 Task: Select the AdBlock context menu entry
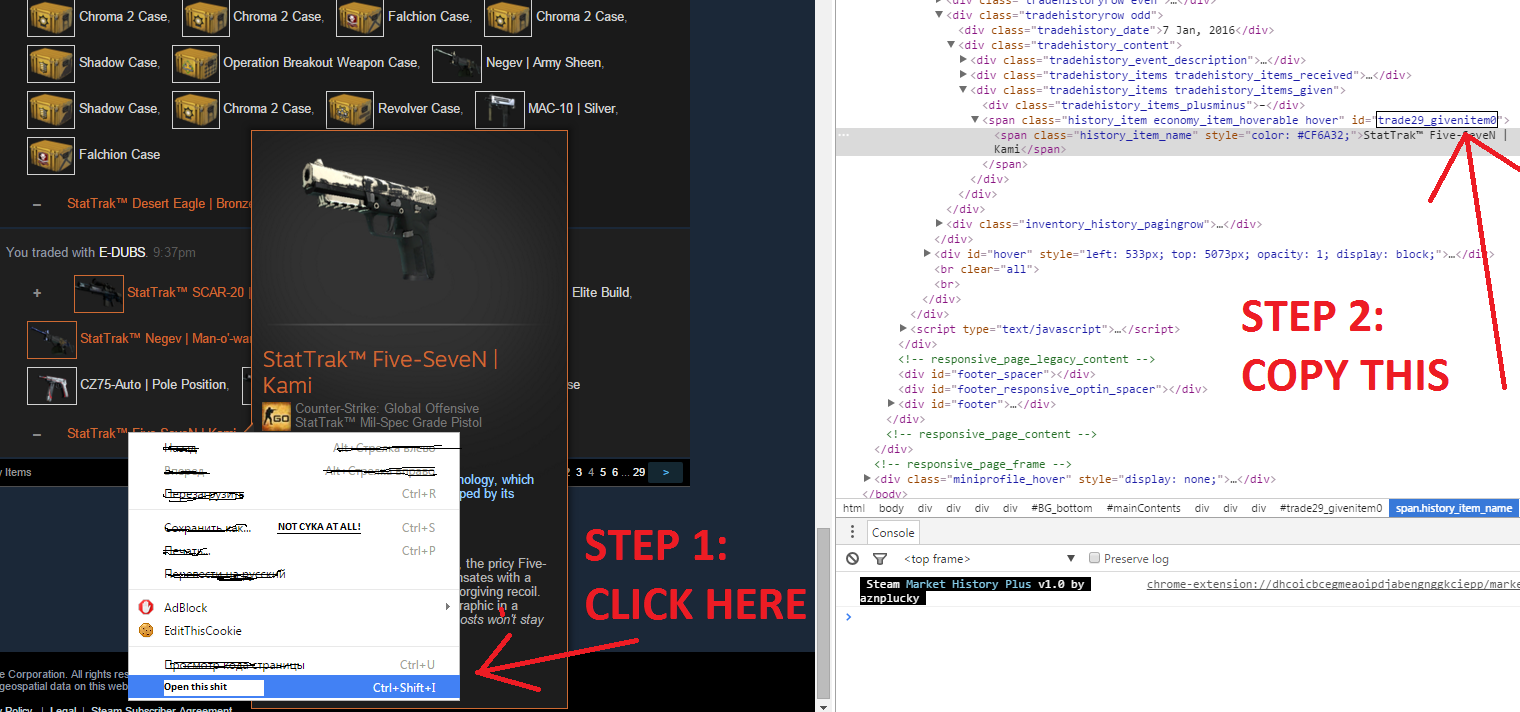[295, 607]
